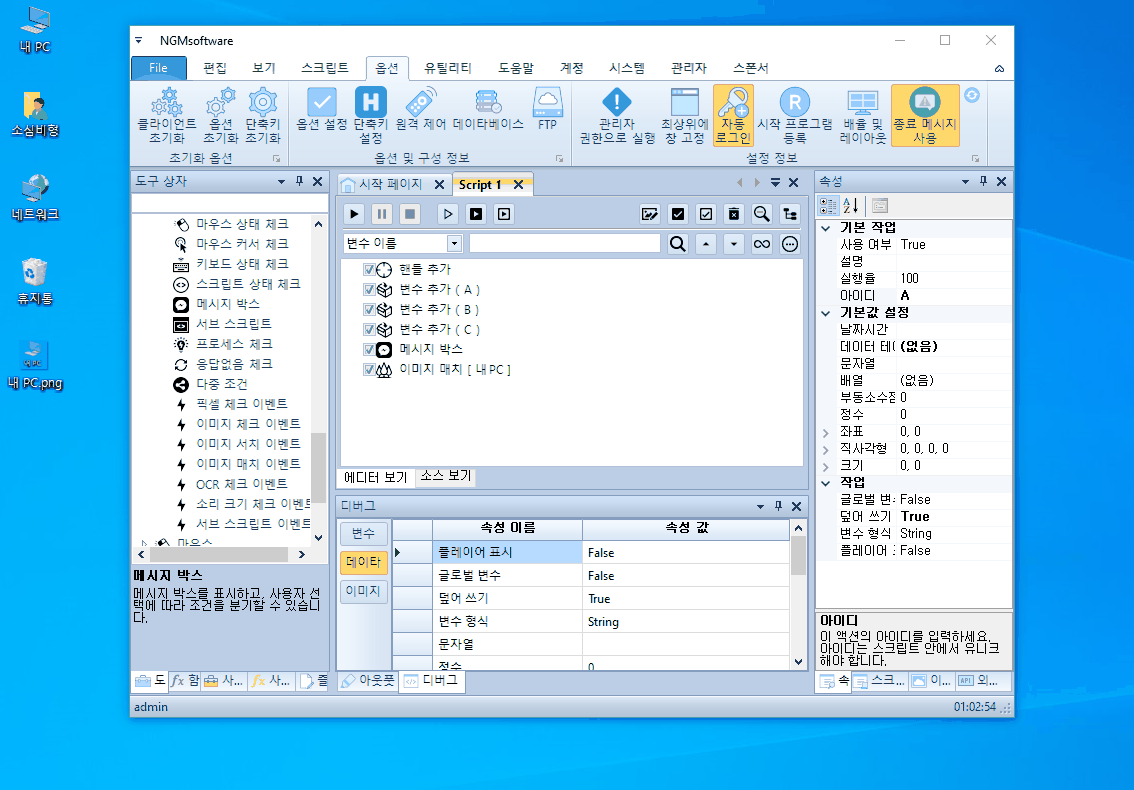Click the 이미지 button in debug panel
1134x790 pixels.
pyautogui.click(x=363, y=591)
